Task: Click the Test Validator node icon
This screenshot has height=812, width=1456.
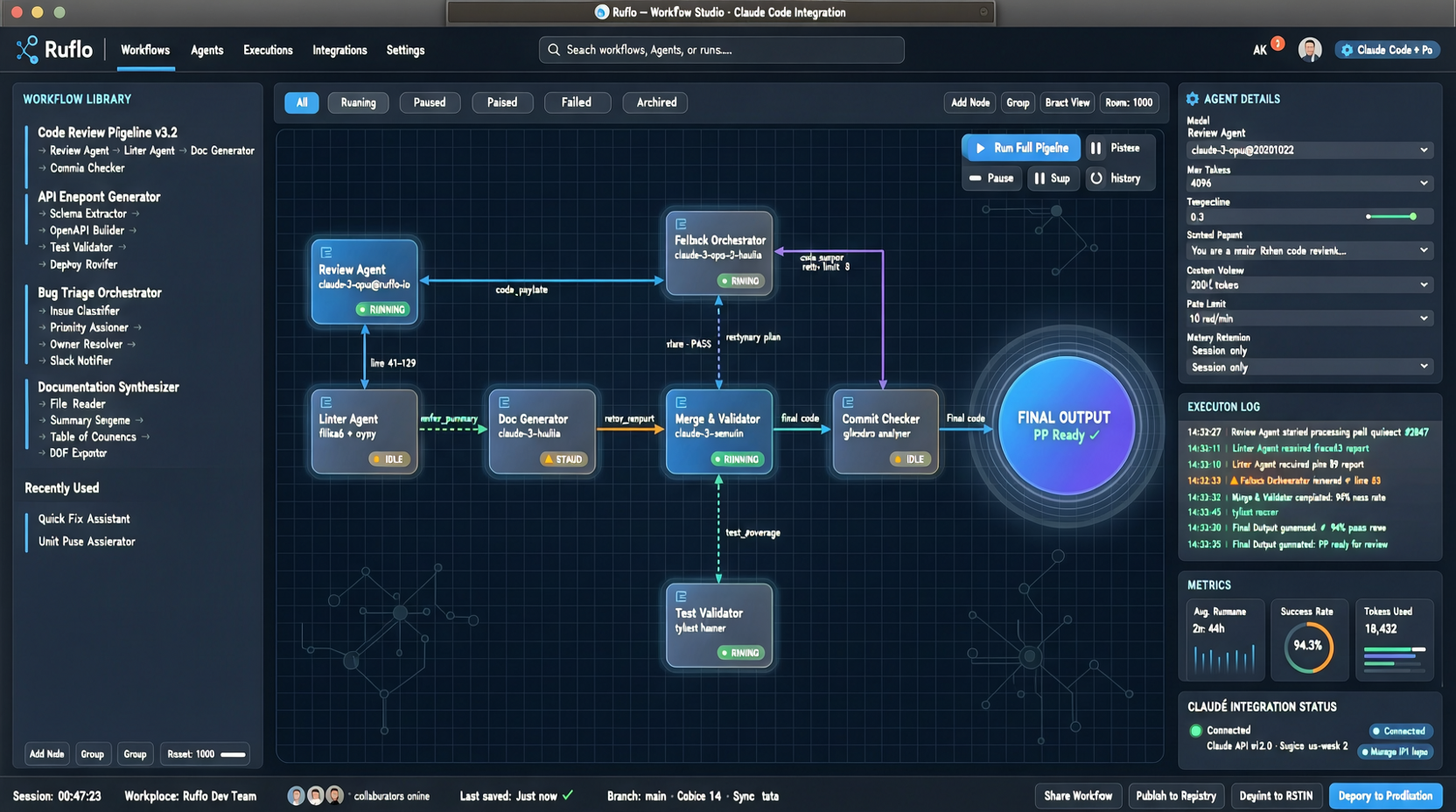Action: (681, 597)
